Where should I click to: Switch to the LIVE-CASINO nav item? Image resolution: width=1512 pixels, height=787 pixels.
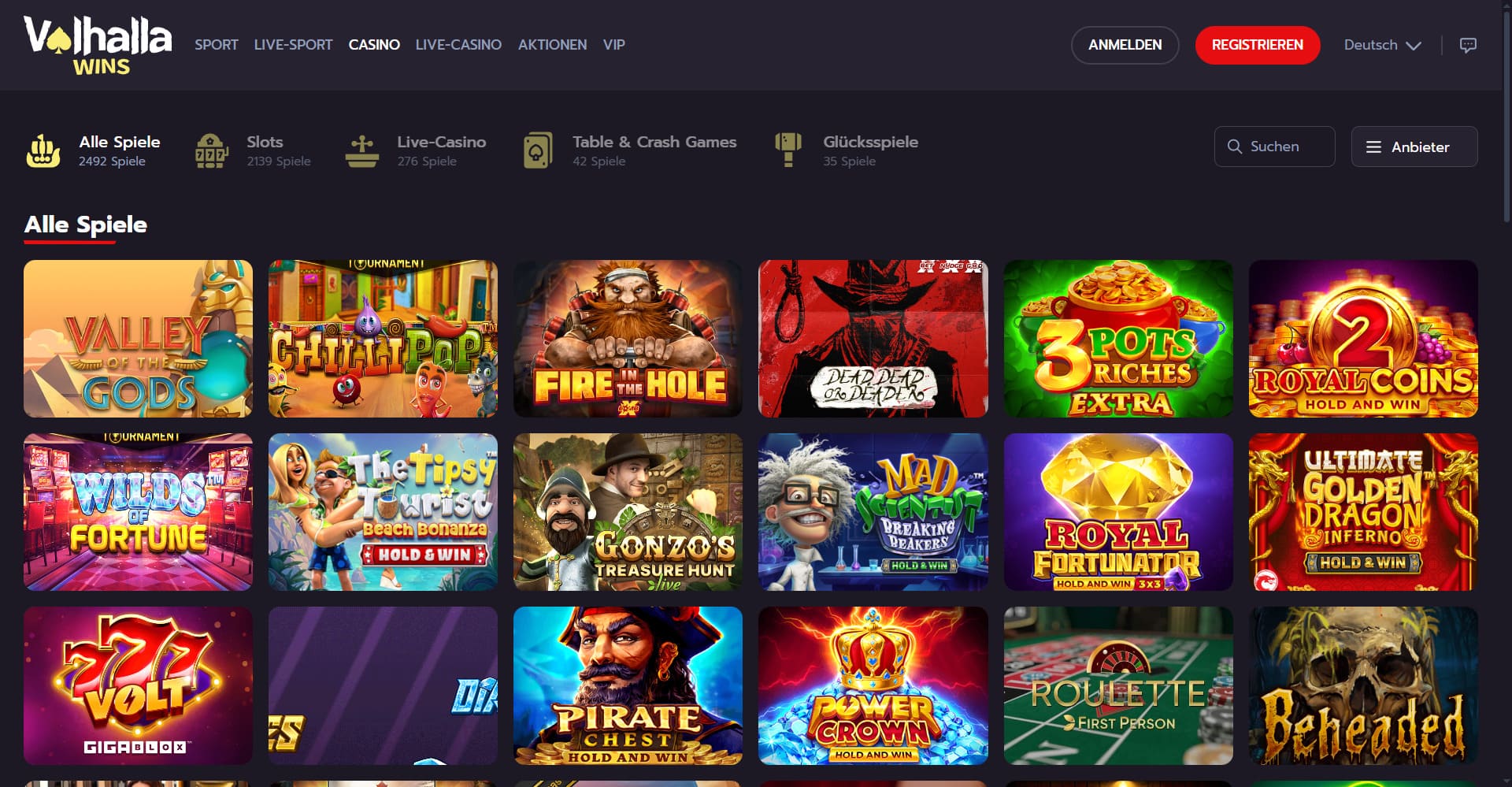(458, 45)
